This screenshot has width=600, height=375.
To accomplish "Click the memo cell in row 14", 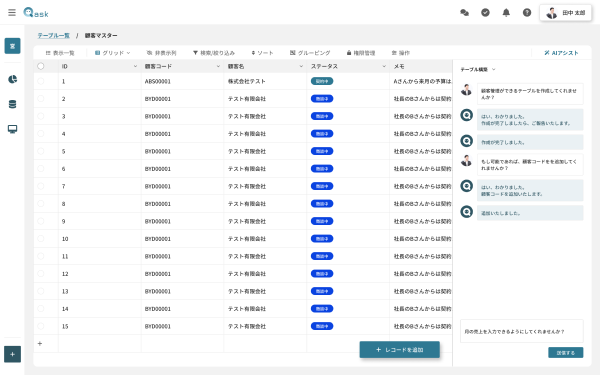I will (421, 309).
